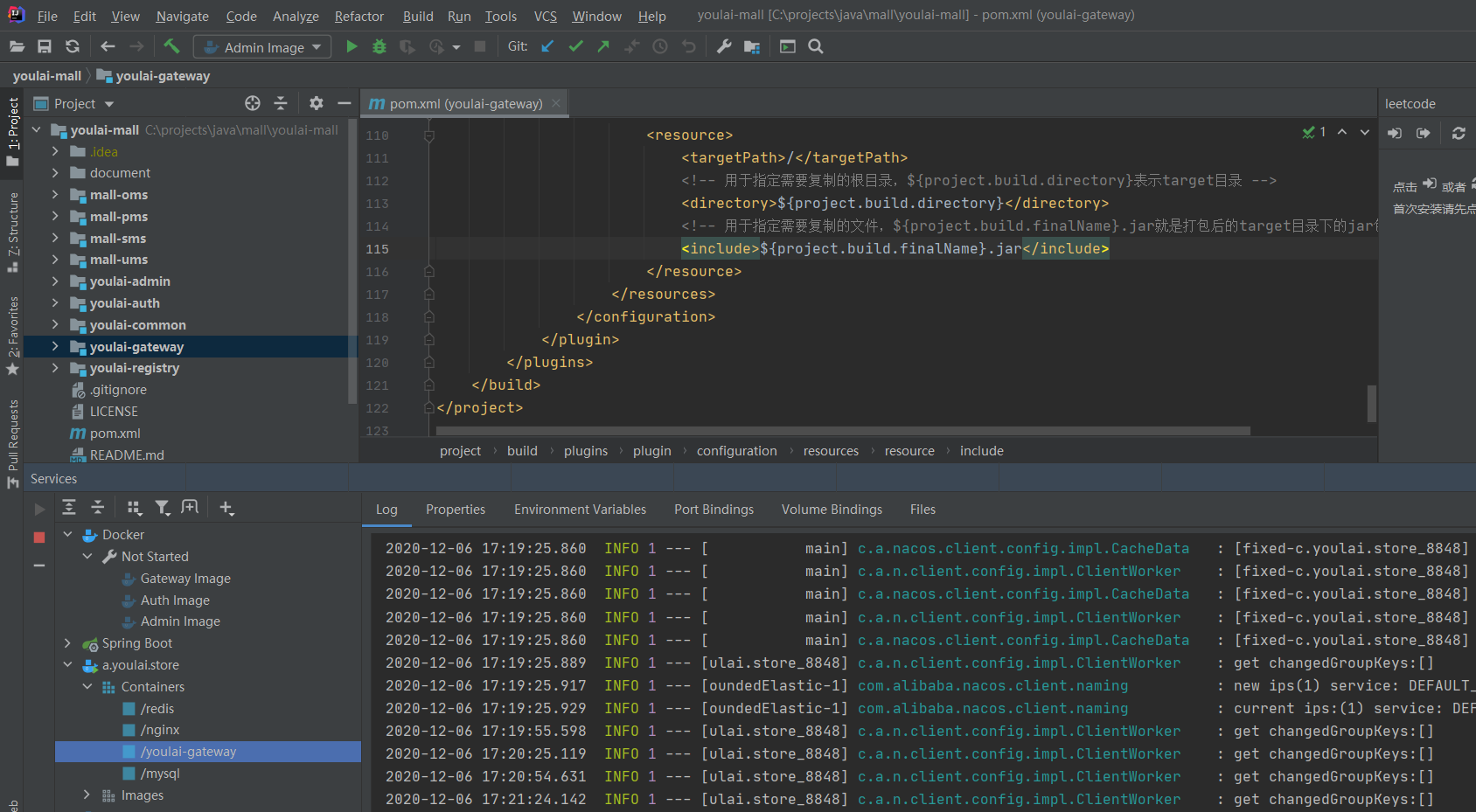Open the Refactor menu

point(359,16)
